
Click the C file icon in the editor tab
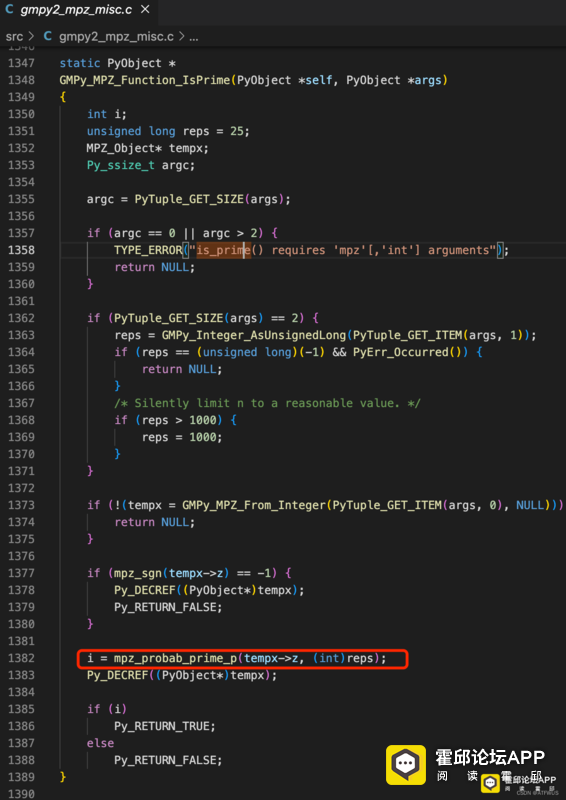[x=10, y=10]
